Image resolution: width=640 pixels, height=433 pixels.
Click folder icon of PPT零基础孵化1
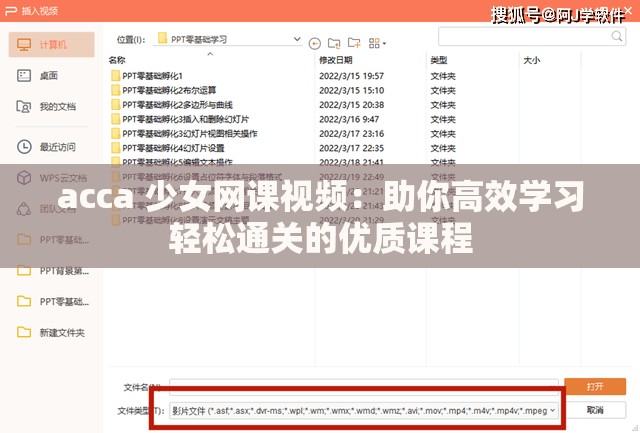116,75
